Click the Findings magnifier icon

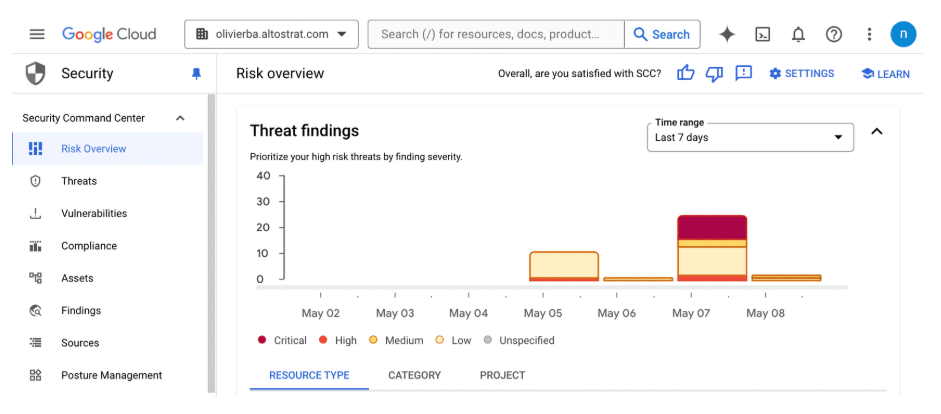(35, 311)
